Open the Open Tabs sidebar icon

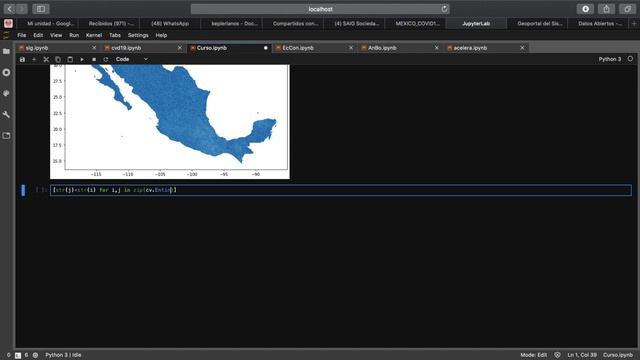(x=6, y=136)
